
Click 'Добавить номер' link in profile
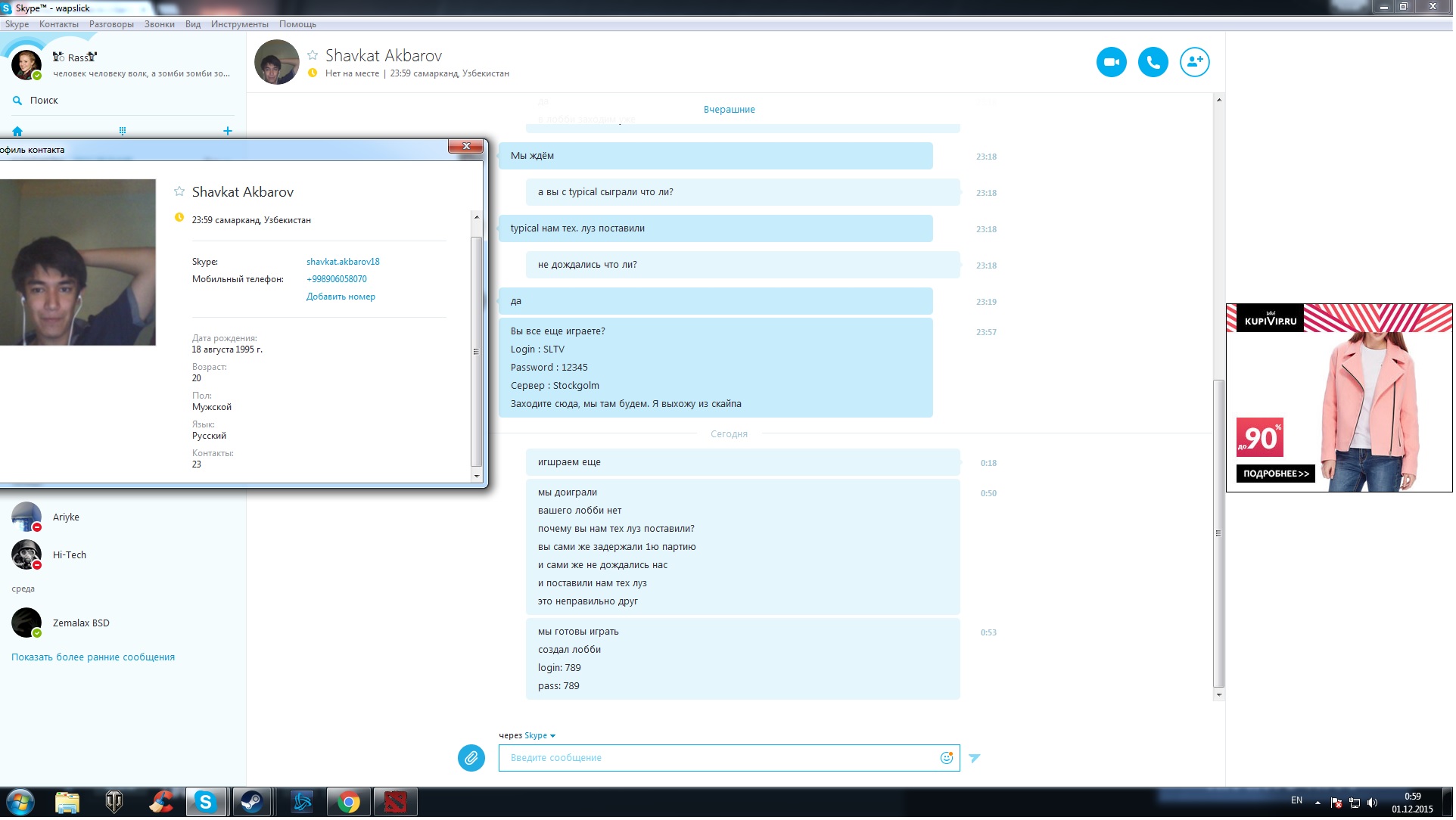point(341,297)
